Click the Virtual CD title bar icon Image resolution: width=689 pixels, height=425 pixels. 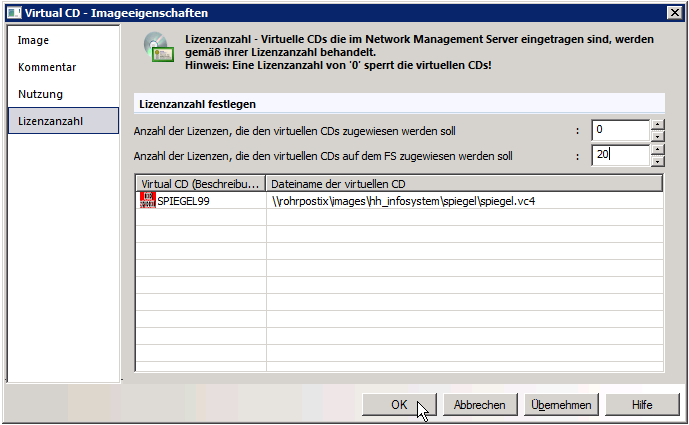(x=14, y=13)
